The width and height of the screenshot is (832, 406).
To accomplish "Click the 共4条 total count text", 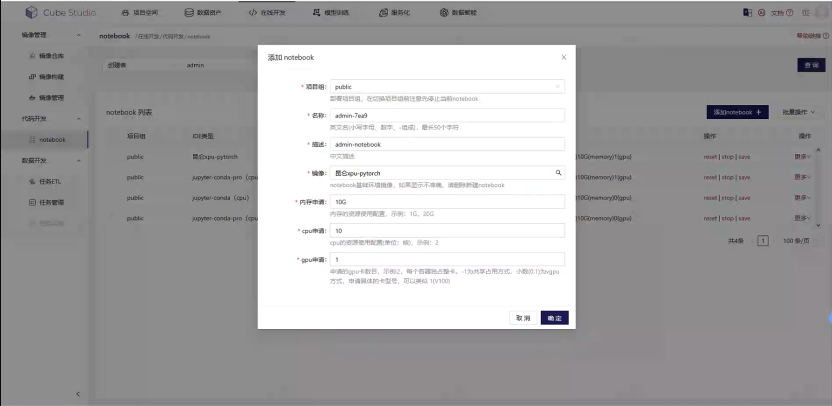I will point(735,241).
